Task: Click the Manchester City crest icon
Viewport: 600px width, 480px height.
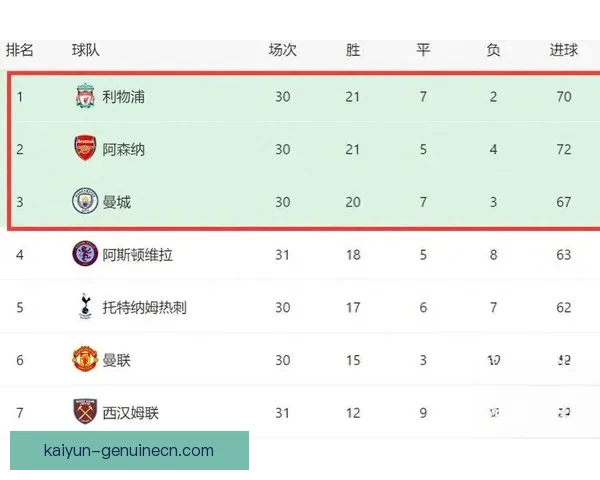Action: pos(84,202)
